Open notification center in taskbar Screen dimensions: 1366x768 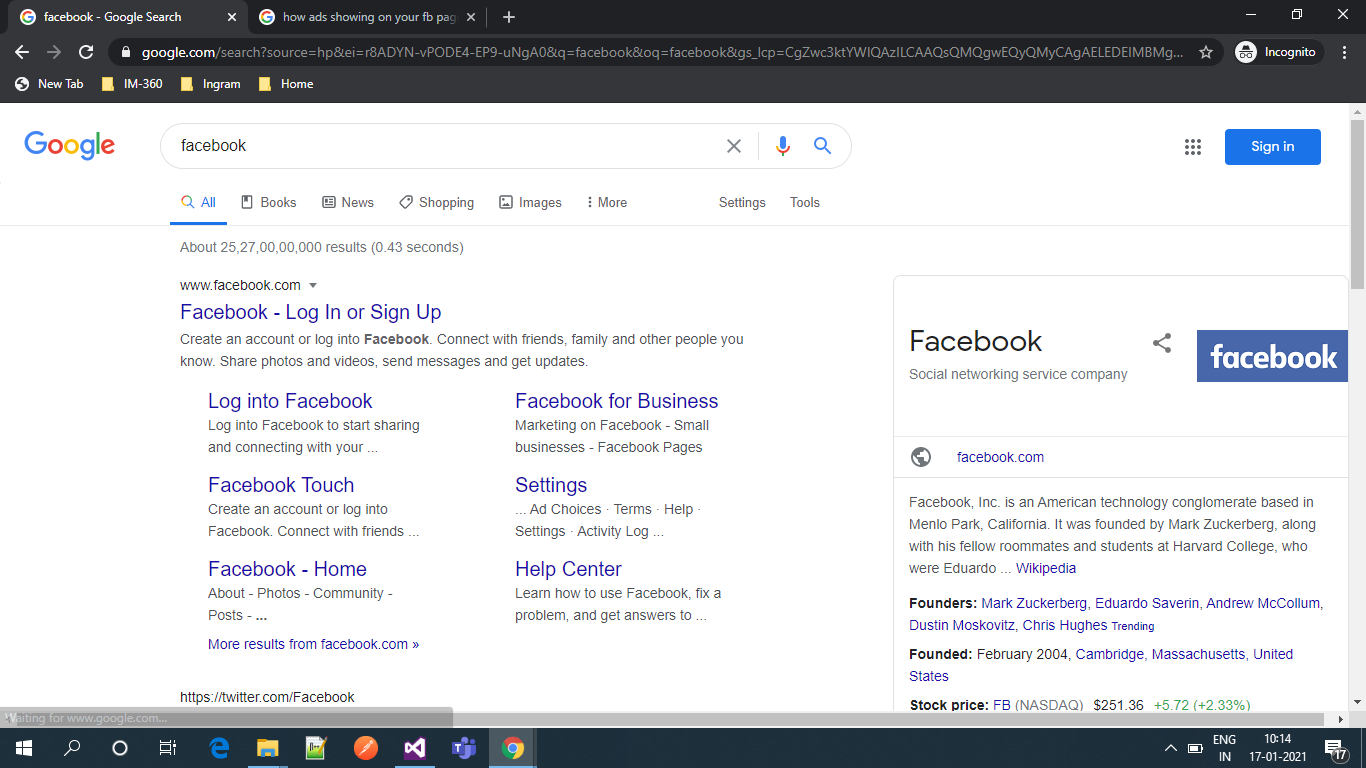[x=1335, y=748]
